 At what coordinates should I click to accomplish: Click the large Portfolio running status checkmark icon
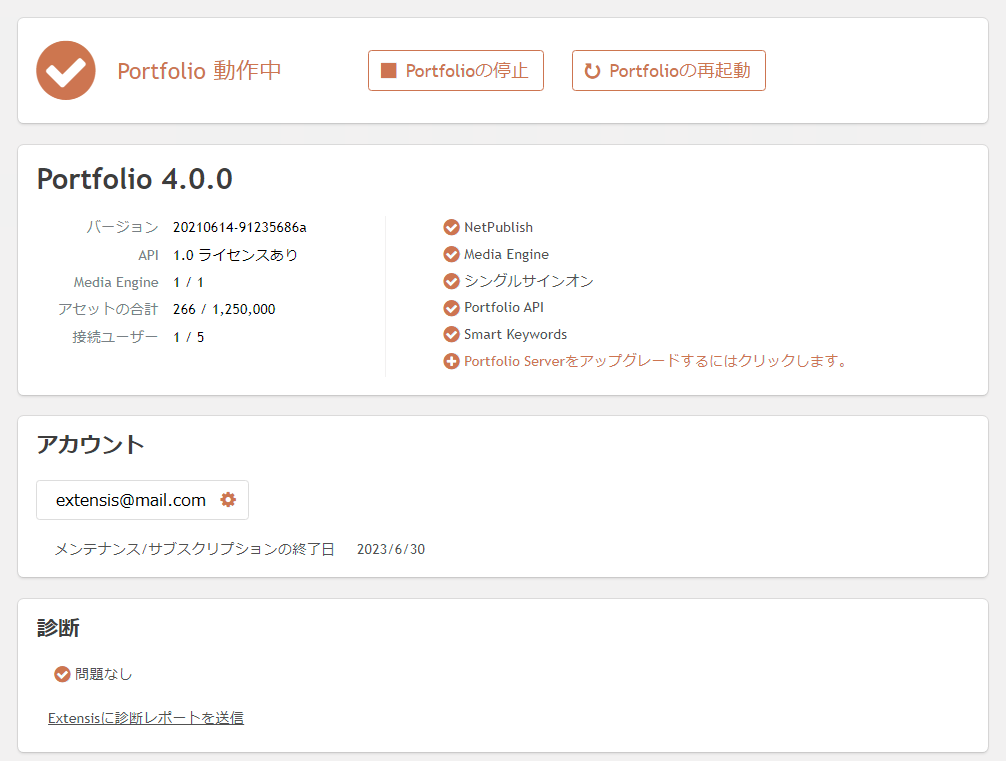(66, 71)
